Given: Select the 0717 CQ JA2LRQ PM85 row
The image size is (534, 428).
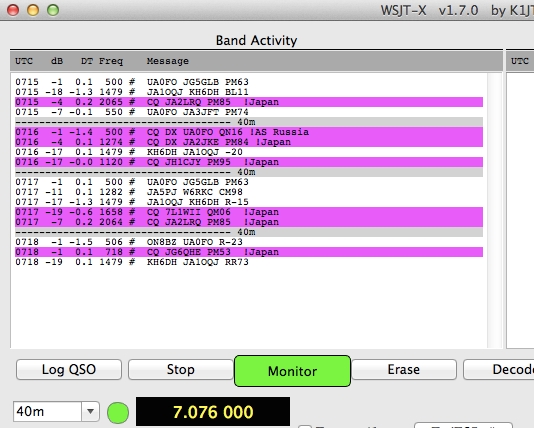Looking at the screenshot, I should tap(249, 222).
